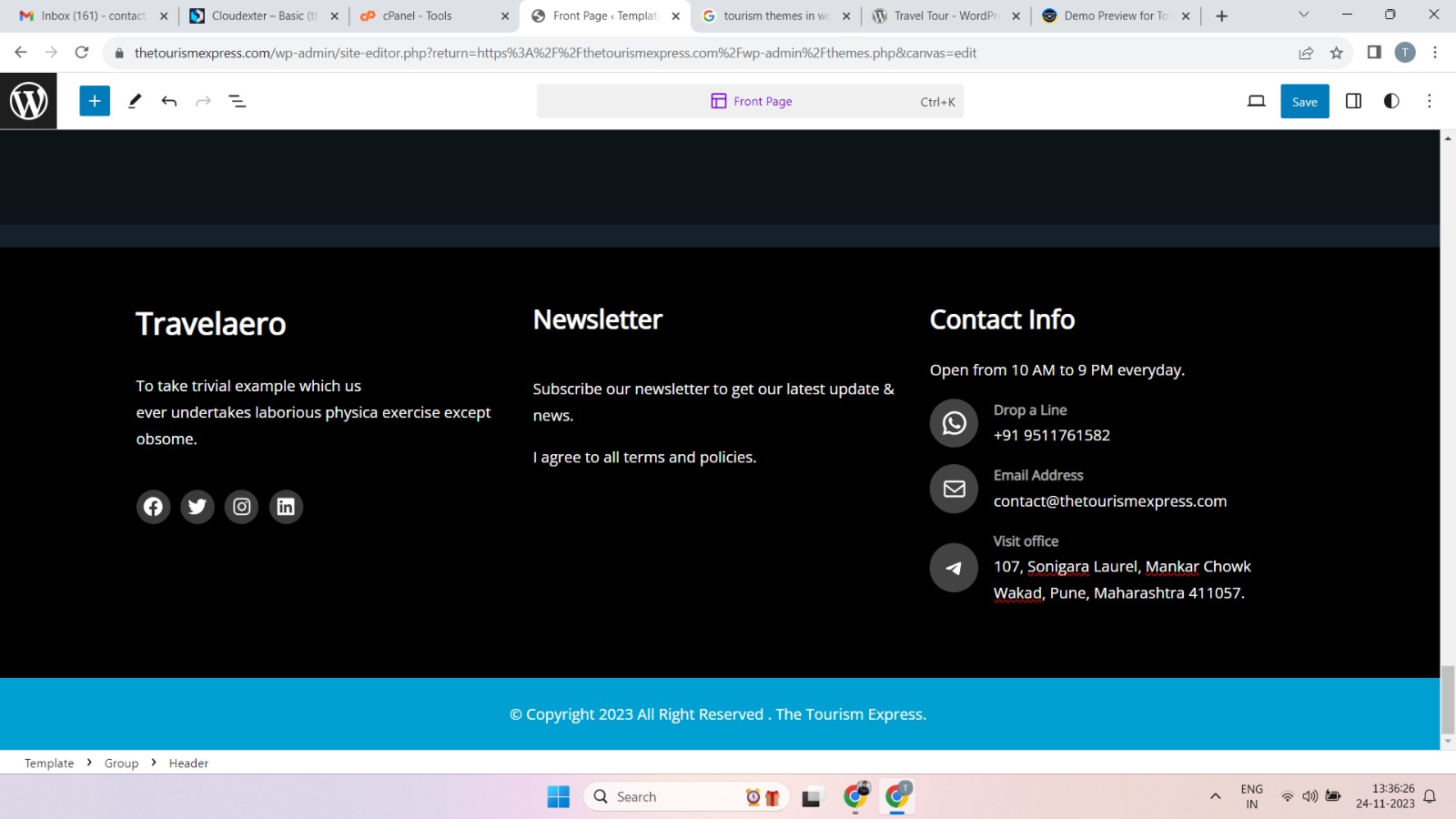Open the editor Options three-dot menu
This screenshot has width=1456, height=819.
[1429, 101]
